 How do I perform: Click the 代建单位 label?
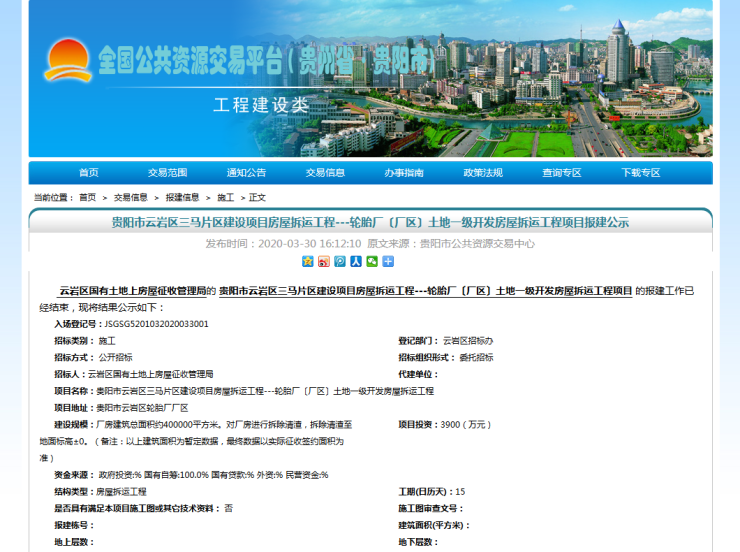pyautogui.click(x=418, y=374)
